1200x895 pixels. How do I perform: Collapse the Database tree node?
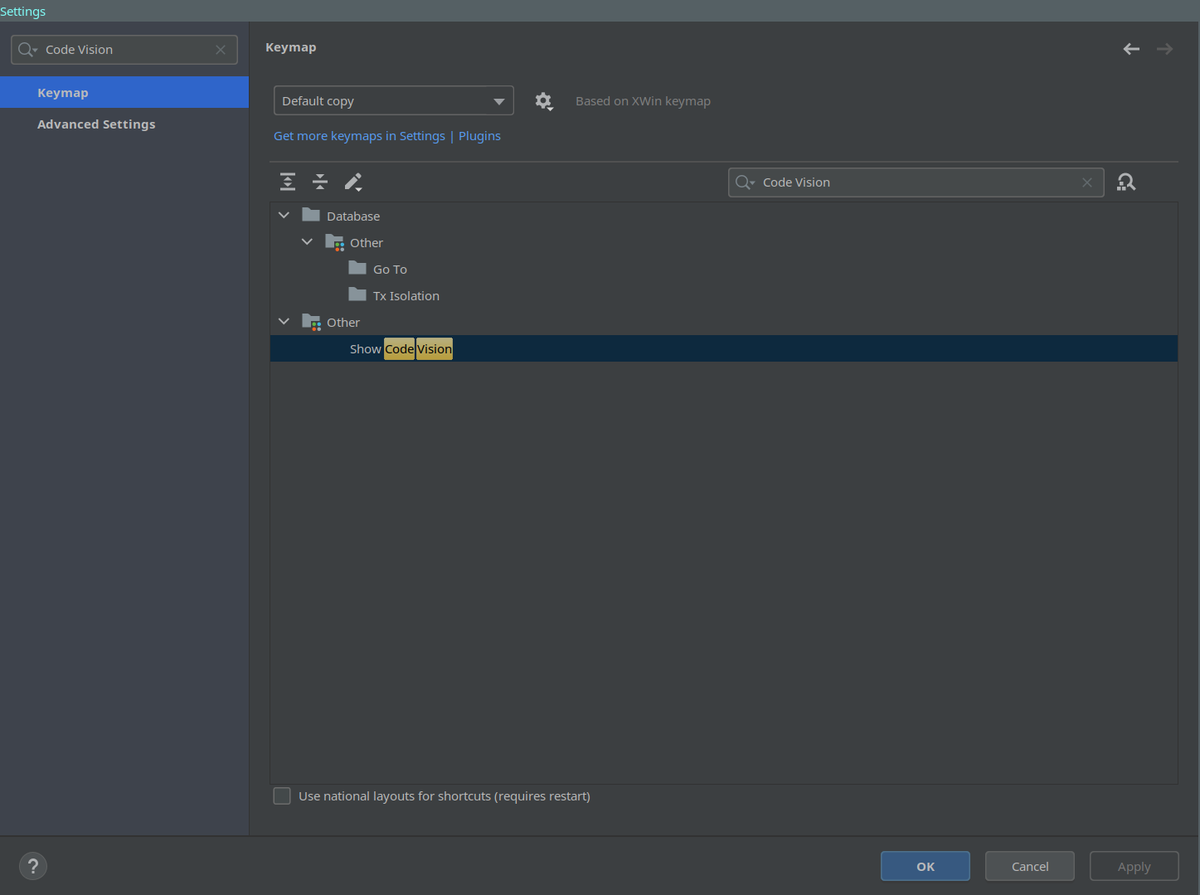284,215
